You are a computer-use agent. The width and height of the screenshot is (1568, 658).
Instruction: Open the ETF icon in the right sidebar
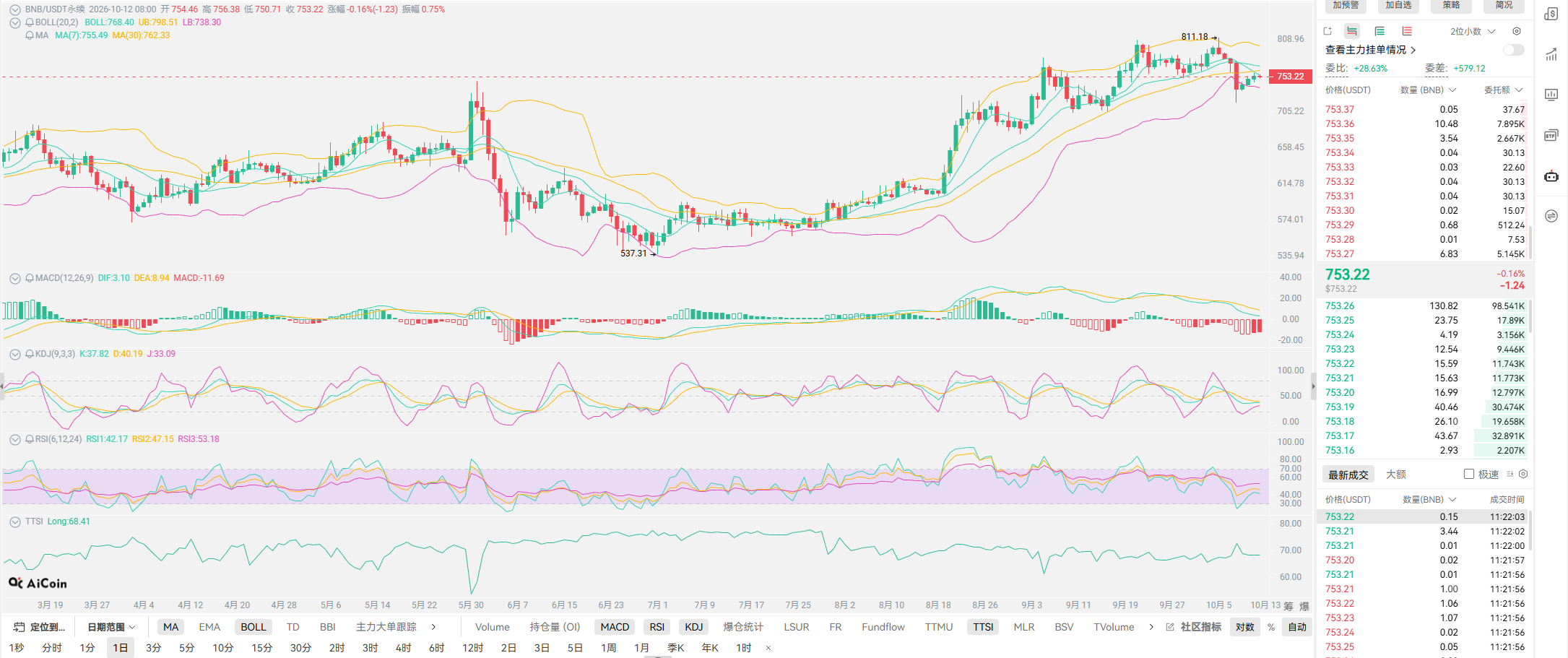[x=1551, y=135]
